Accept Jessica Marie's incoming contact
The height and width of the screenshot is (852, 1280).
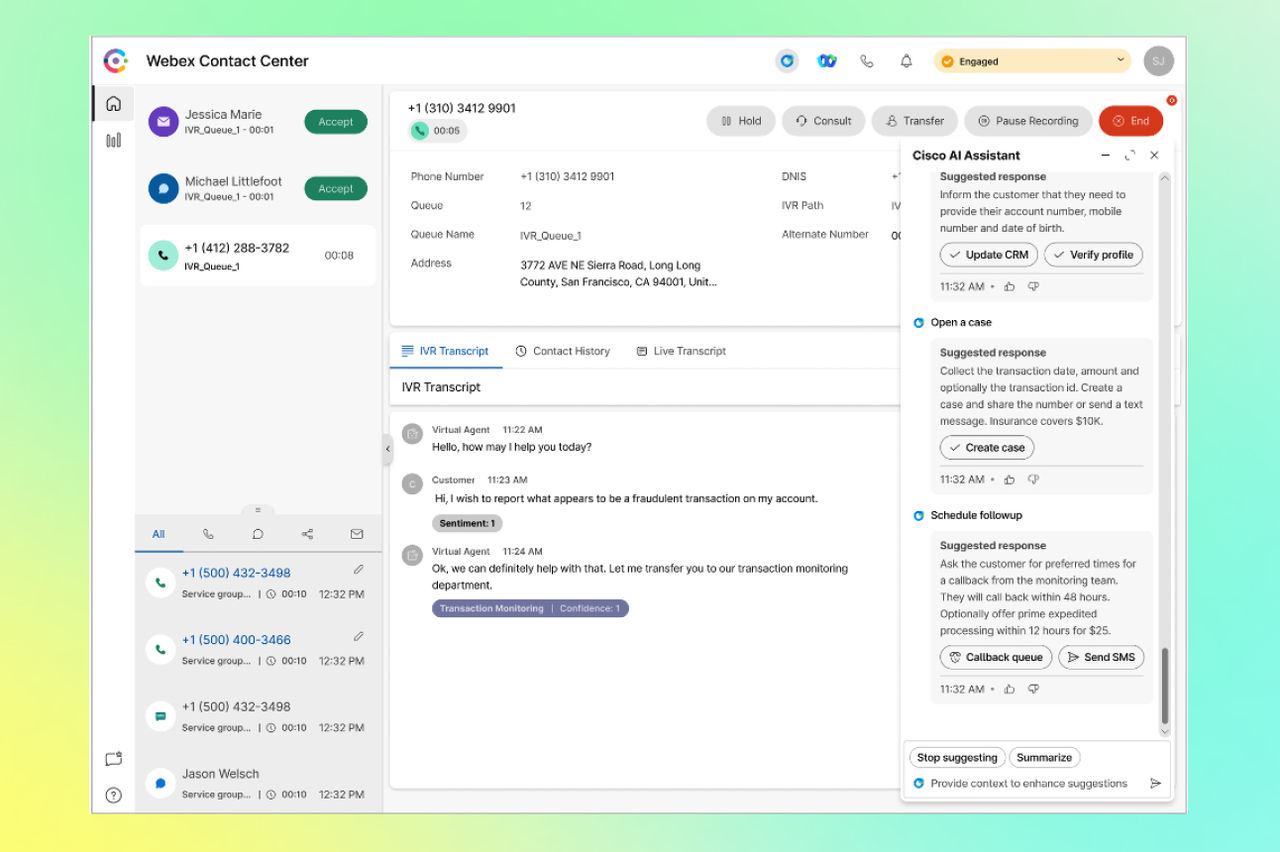335,122
